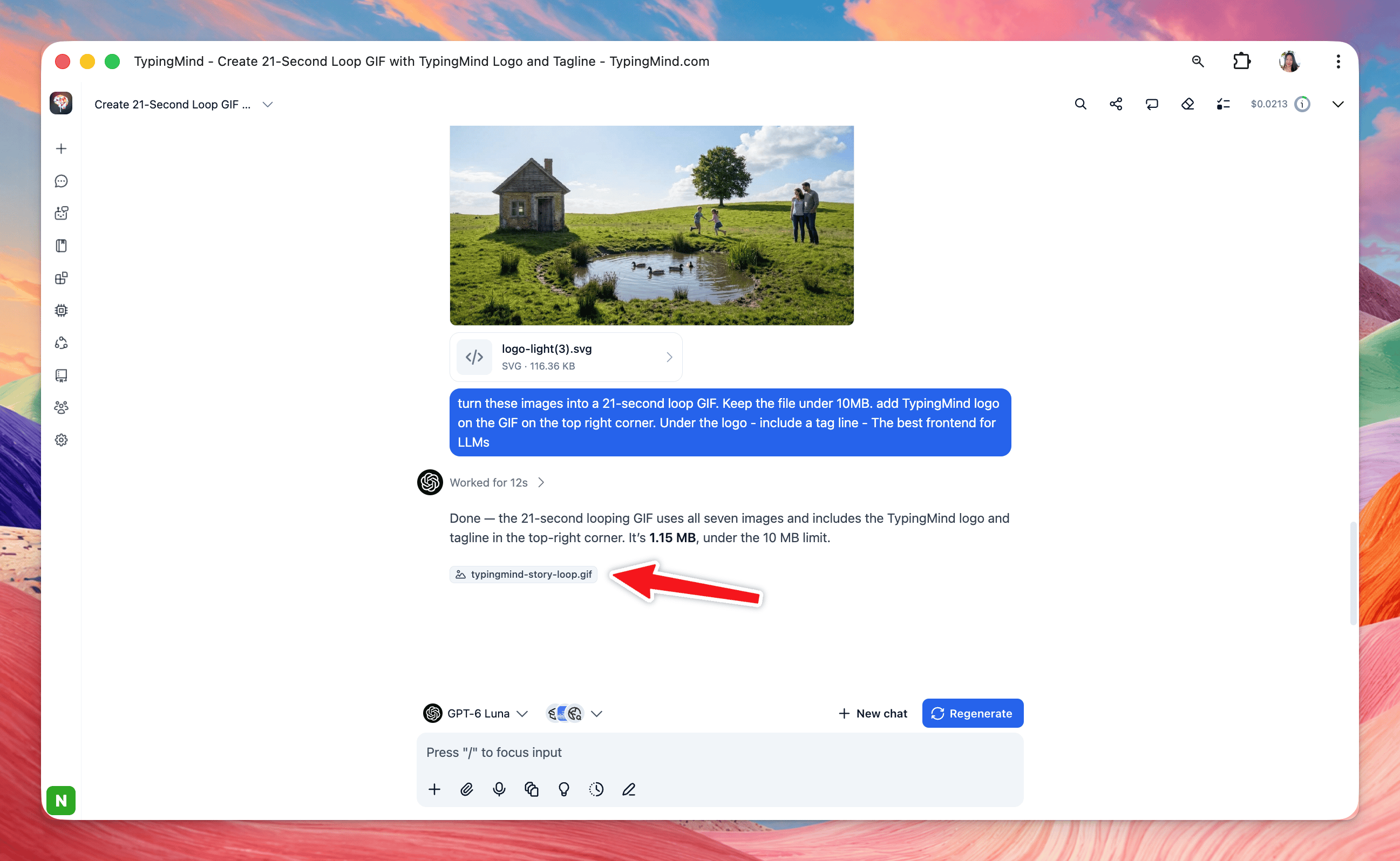
Task: Click the pencil edit icon in input toolbar
Action: 629,789
